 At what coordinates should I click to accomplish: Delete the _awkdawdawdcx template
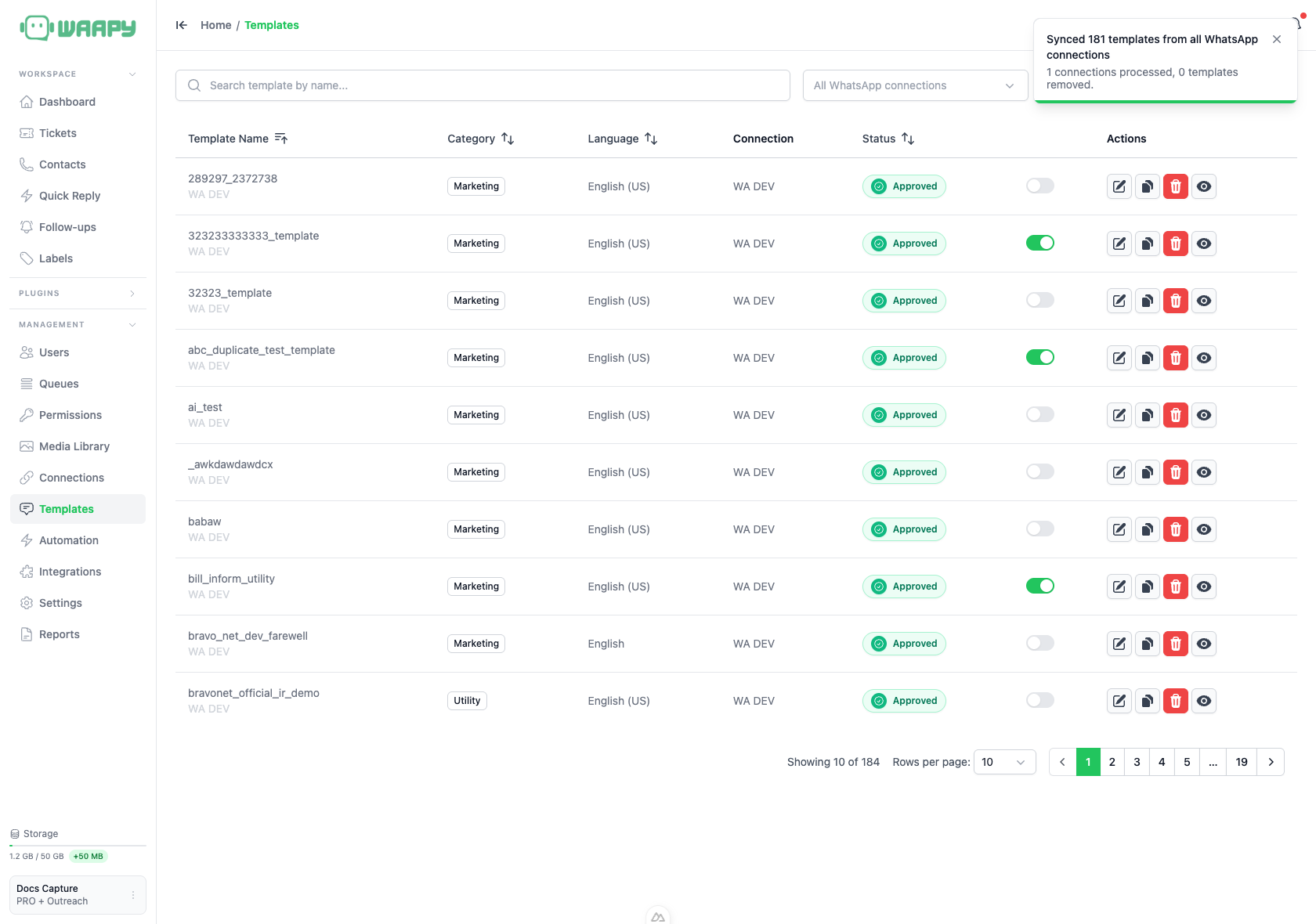pyautogui.click(x=1176, y=472)
